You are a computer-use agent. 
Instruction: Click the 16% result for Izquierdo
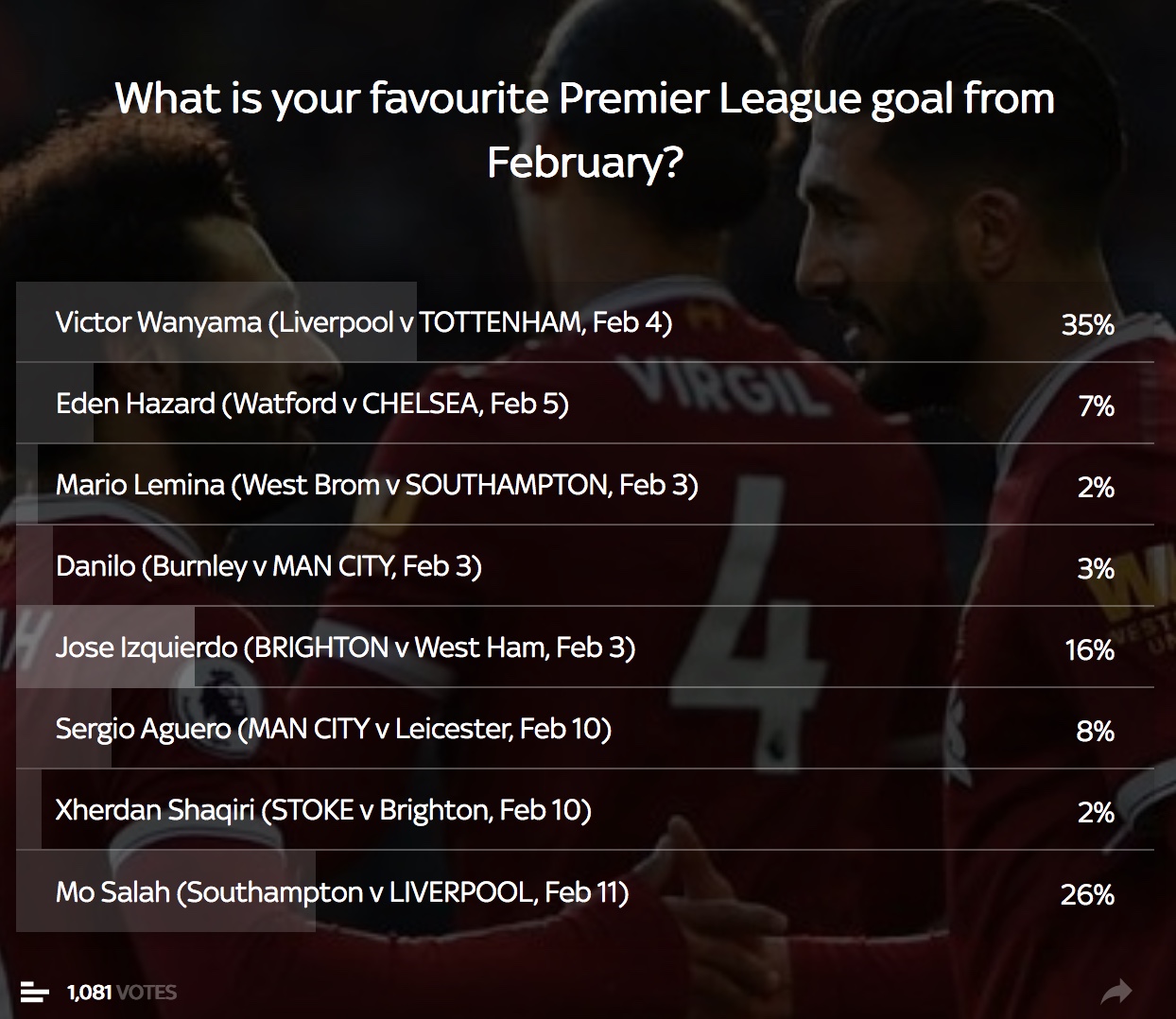click(1090, 650)
